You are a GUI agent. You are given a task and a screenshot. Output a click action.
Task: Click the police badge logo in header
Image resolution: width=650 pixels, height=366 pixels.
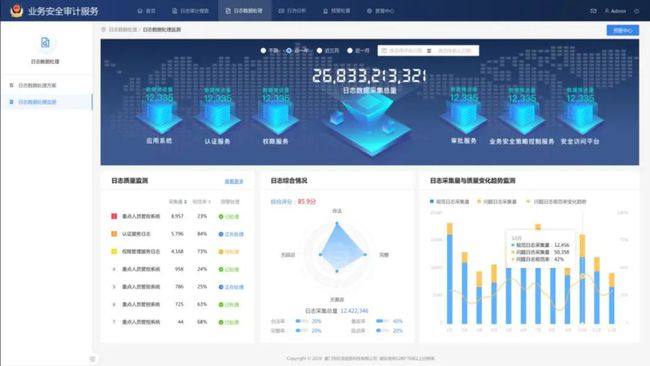(17, 11)
